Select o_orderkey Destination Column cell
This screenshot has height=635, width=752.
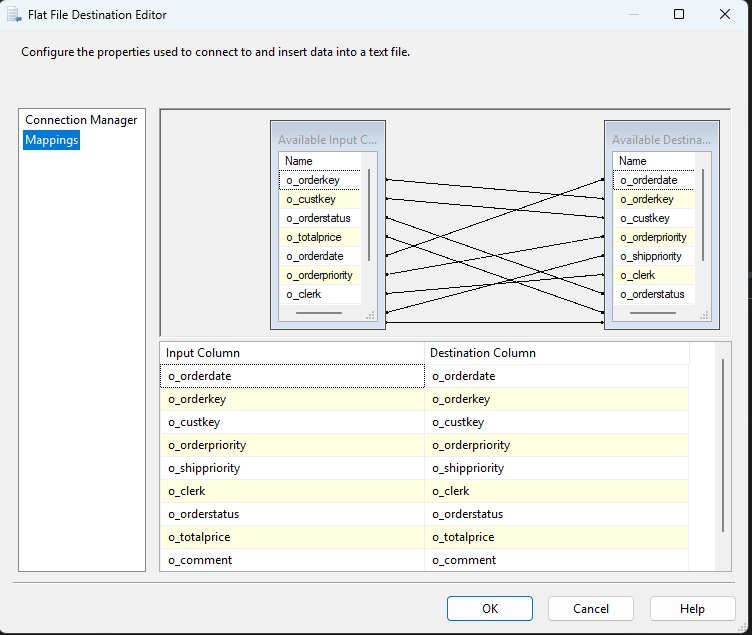557,399
